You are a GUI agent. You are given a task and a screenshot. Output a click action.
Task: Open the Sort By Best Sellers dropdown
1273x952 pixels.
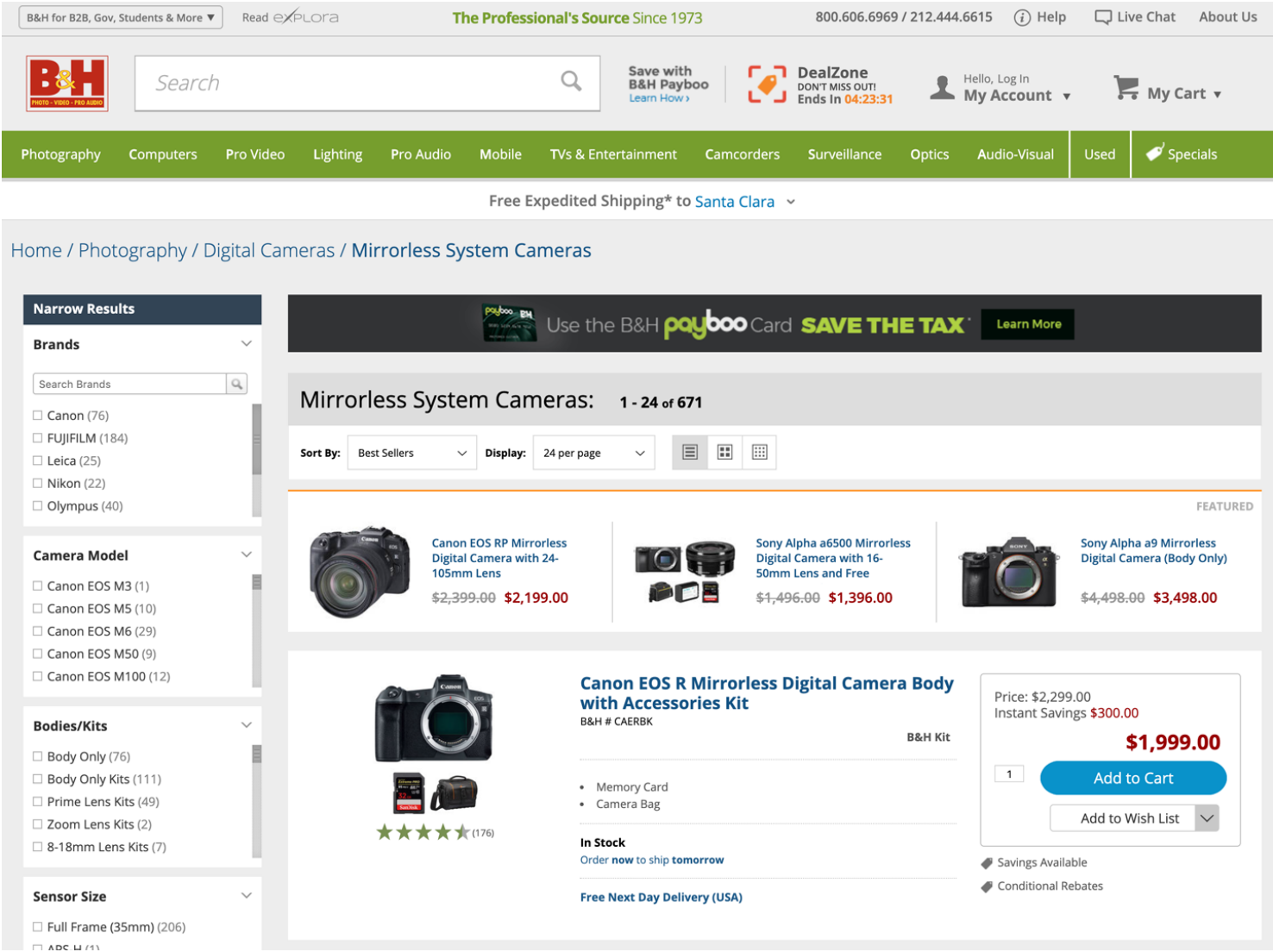click(411, 453)
